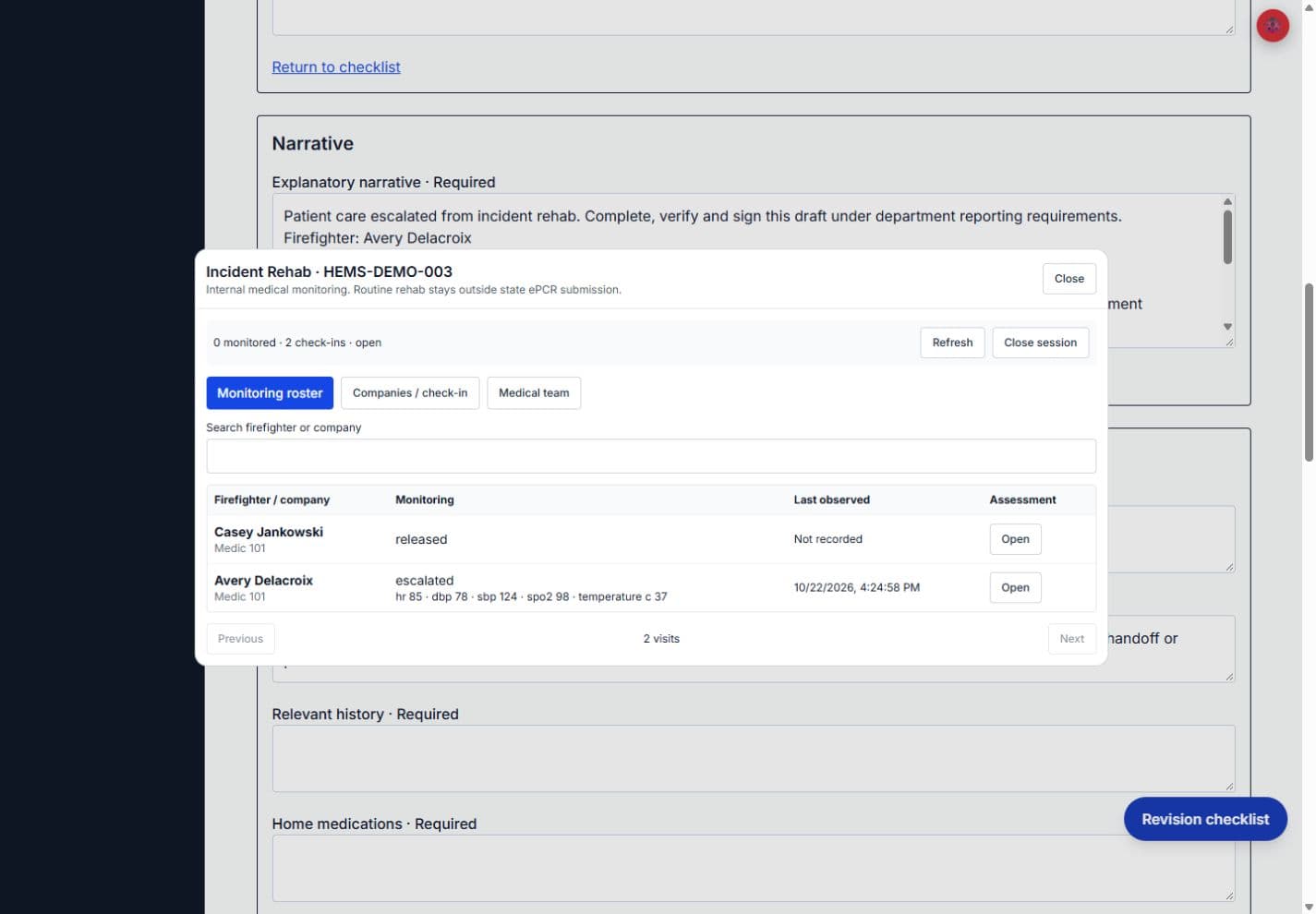Click the Close session button
Image resolution: width=1316 pixels, height=914 pixels.
coord(1040,343)
